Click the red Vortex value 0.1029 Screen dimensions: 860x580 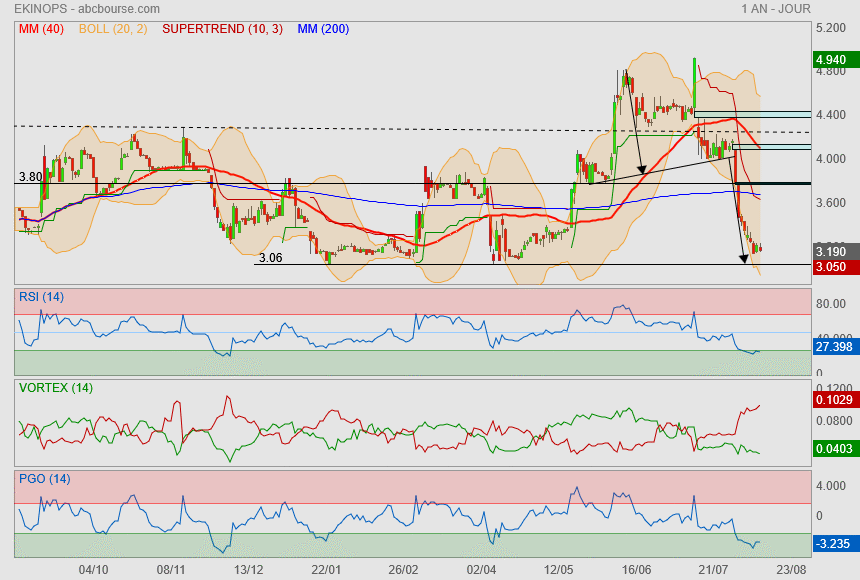click(836, 399)
